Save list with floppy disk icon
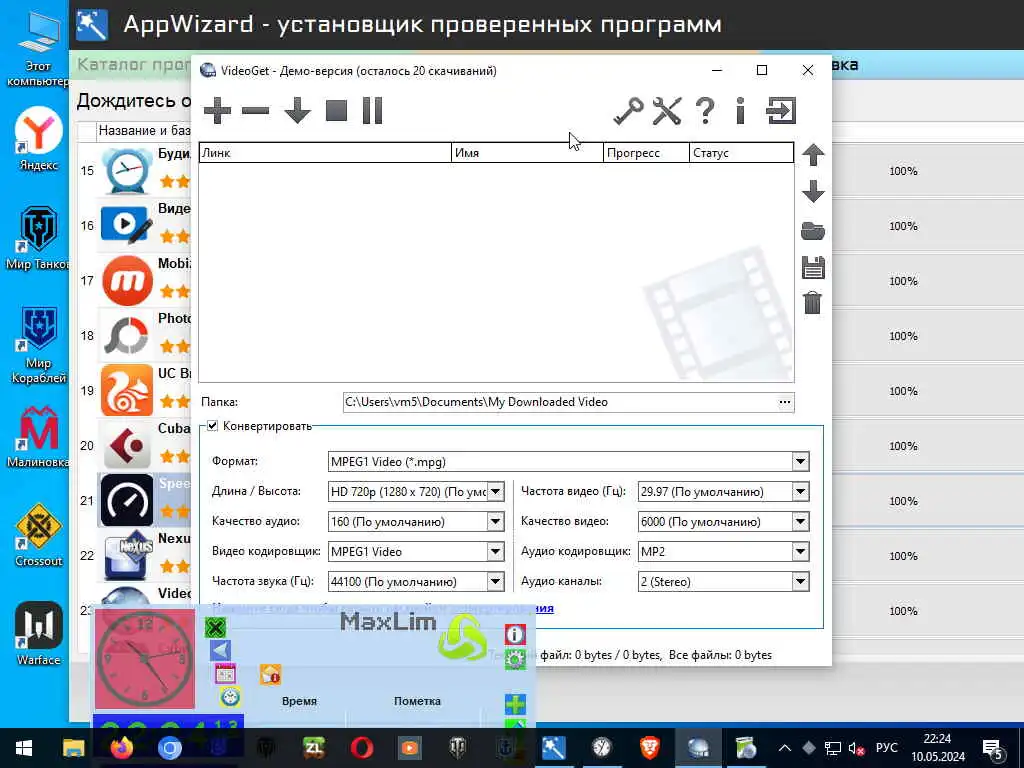This screenshot has height=768, width=1024. [813, 268]
